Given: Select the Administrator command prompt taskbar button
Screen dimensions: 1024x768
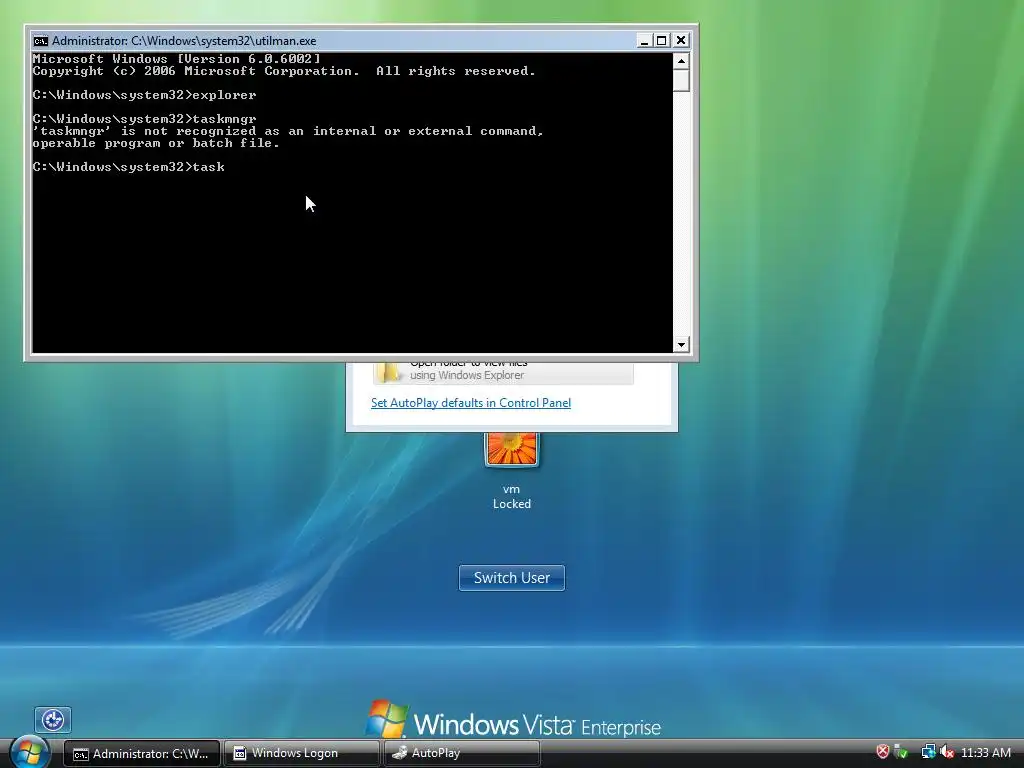Looking at the screenshot, I should point(141,754).
